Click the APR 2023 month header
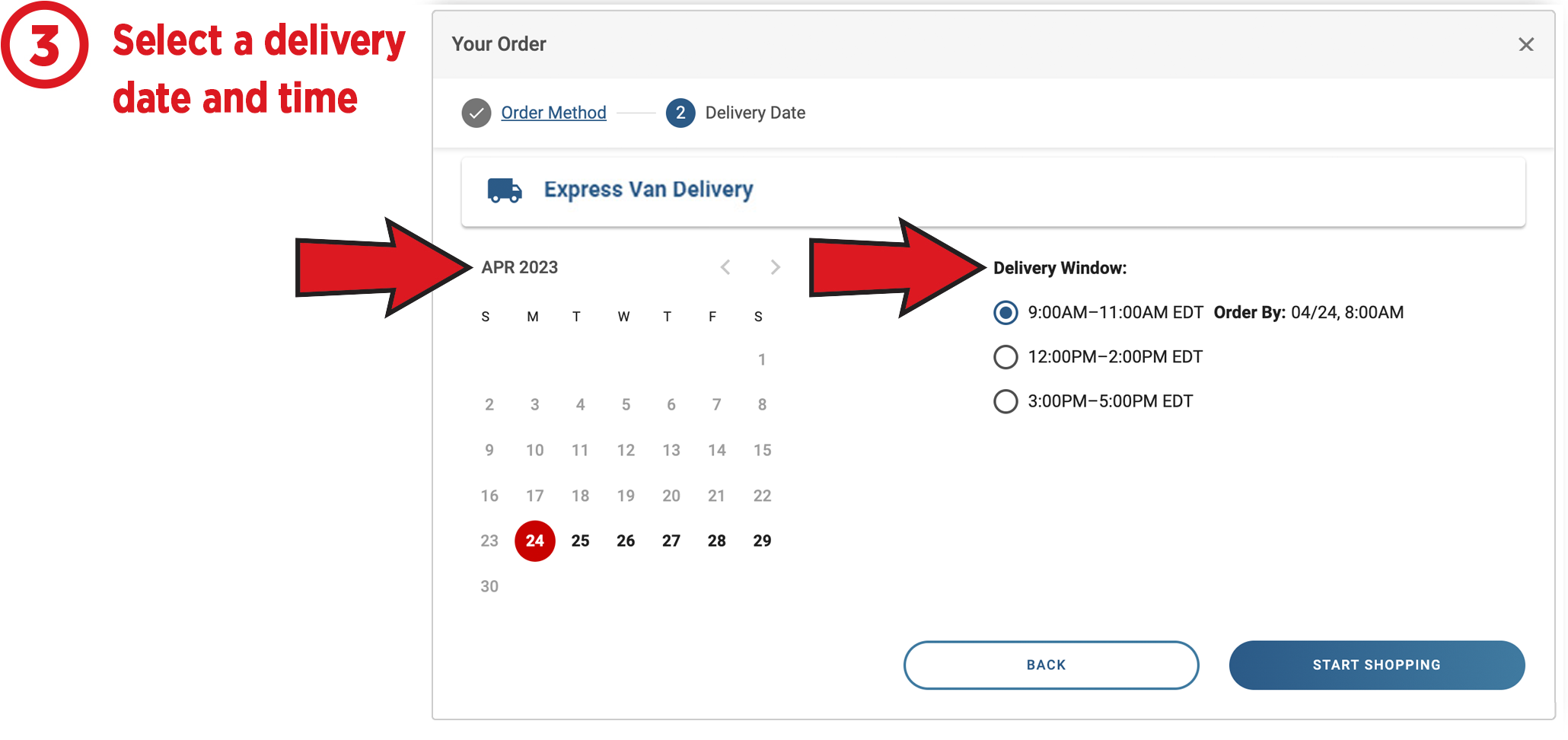This screenshot has width=1568, height=740. (x=520, y=268)
